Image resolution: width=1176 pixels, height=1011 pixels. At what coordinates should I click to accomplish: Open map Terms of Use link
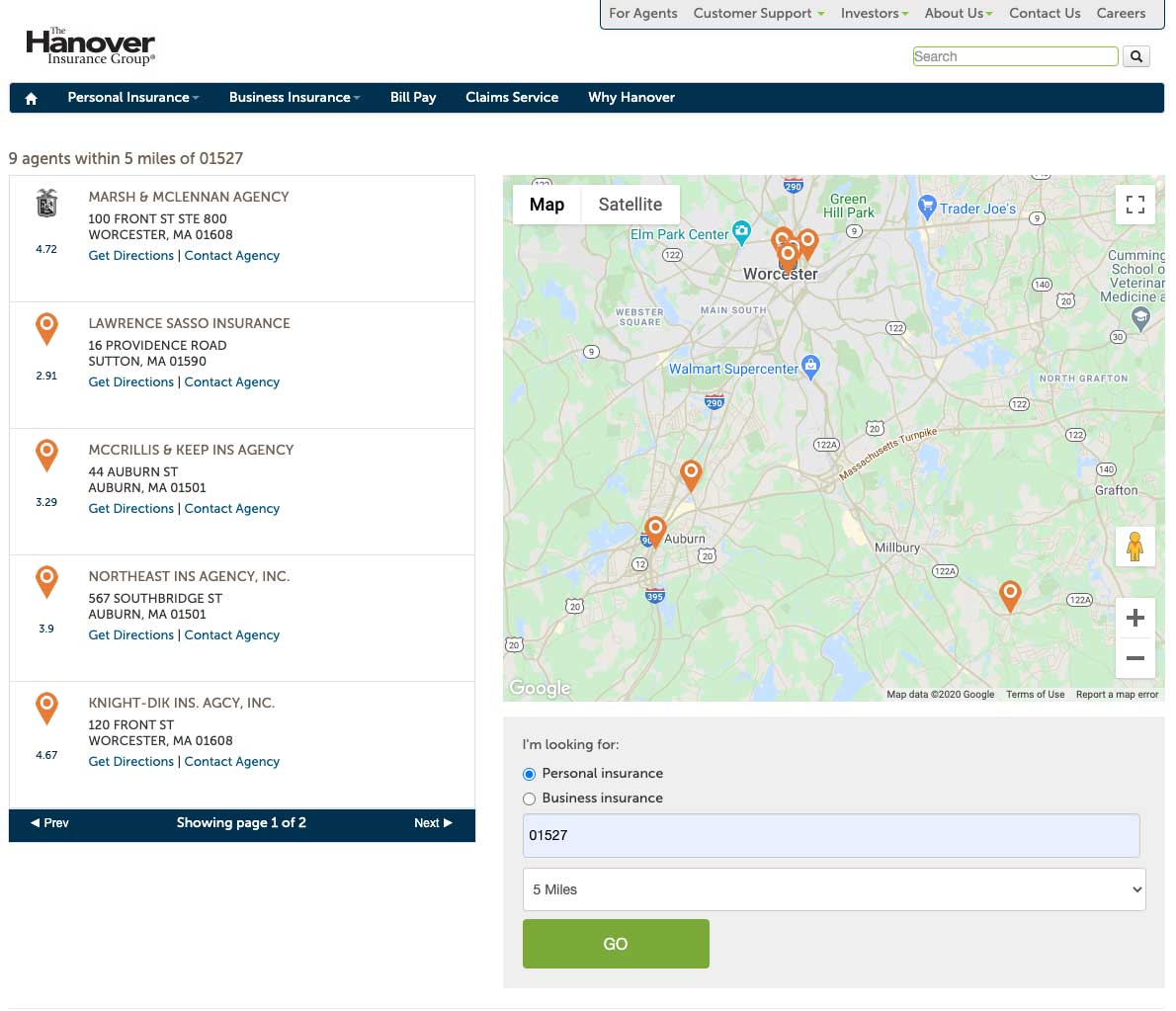pos(1035,695)
